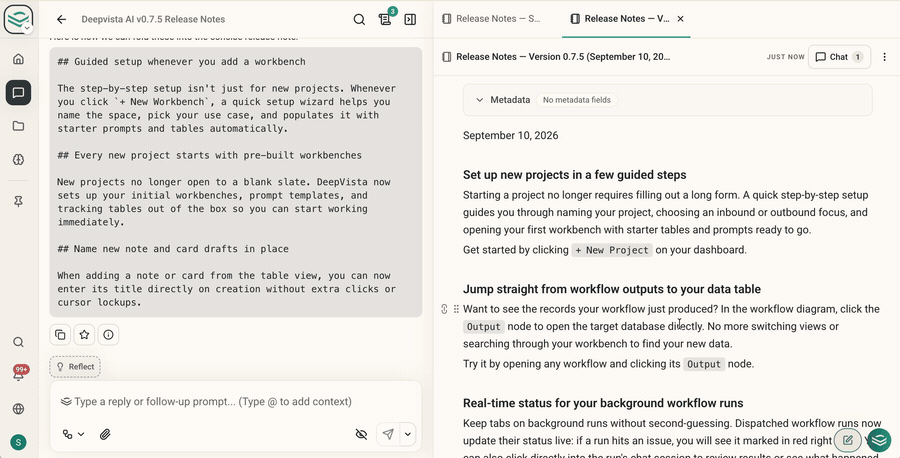Image resolution: width=900 pixels, height=458 pixels.
Task: Click the Reflect suggestion chip
Action: pos(75,367)
